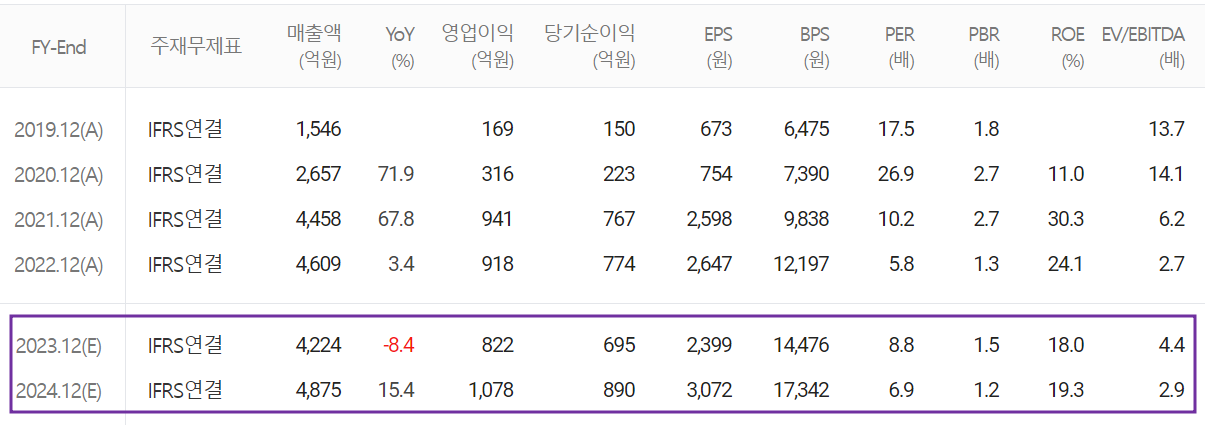1205x425 pixels.
Task: Click the ROE column header
Action: click(1067, 46)
